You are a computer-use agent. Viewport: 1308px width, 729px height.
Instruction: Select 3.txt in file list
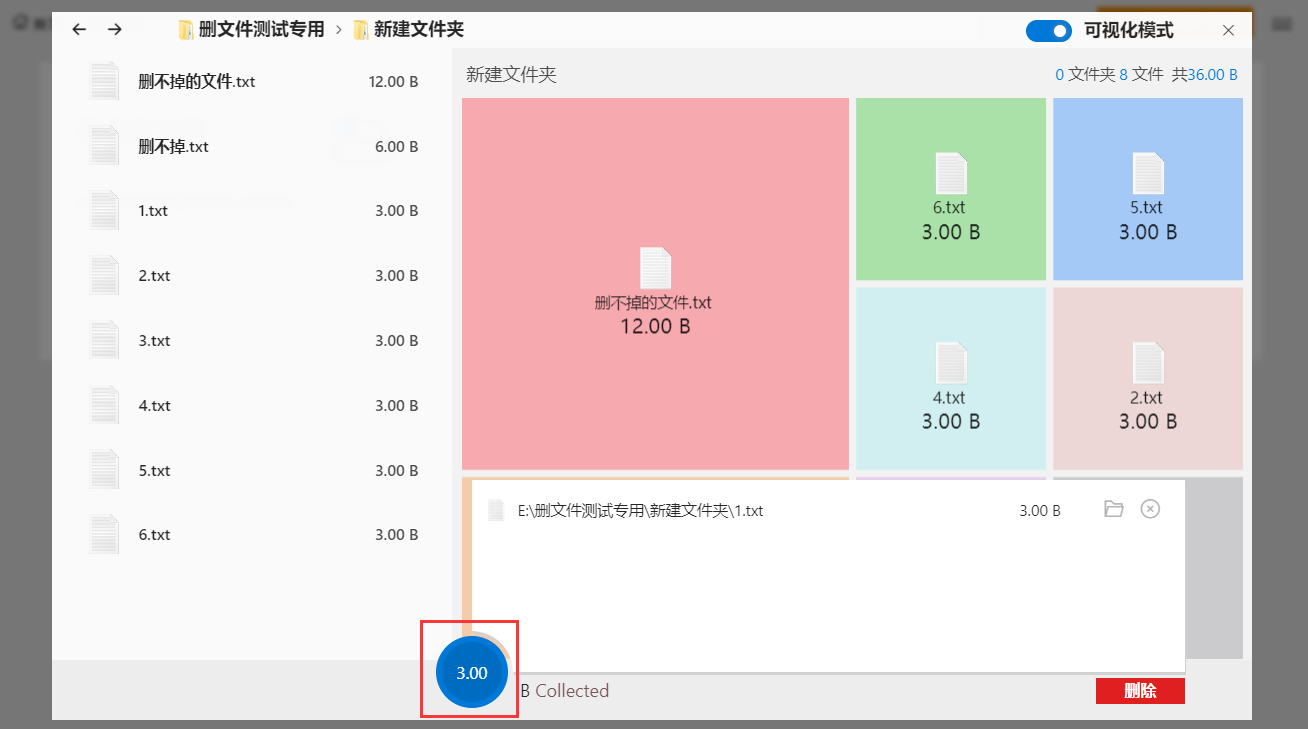[252, 341]
